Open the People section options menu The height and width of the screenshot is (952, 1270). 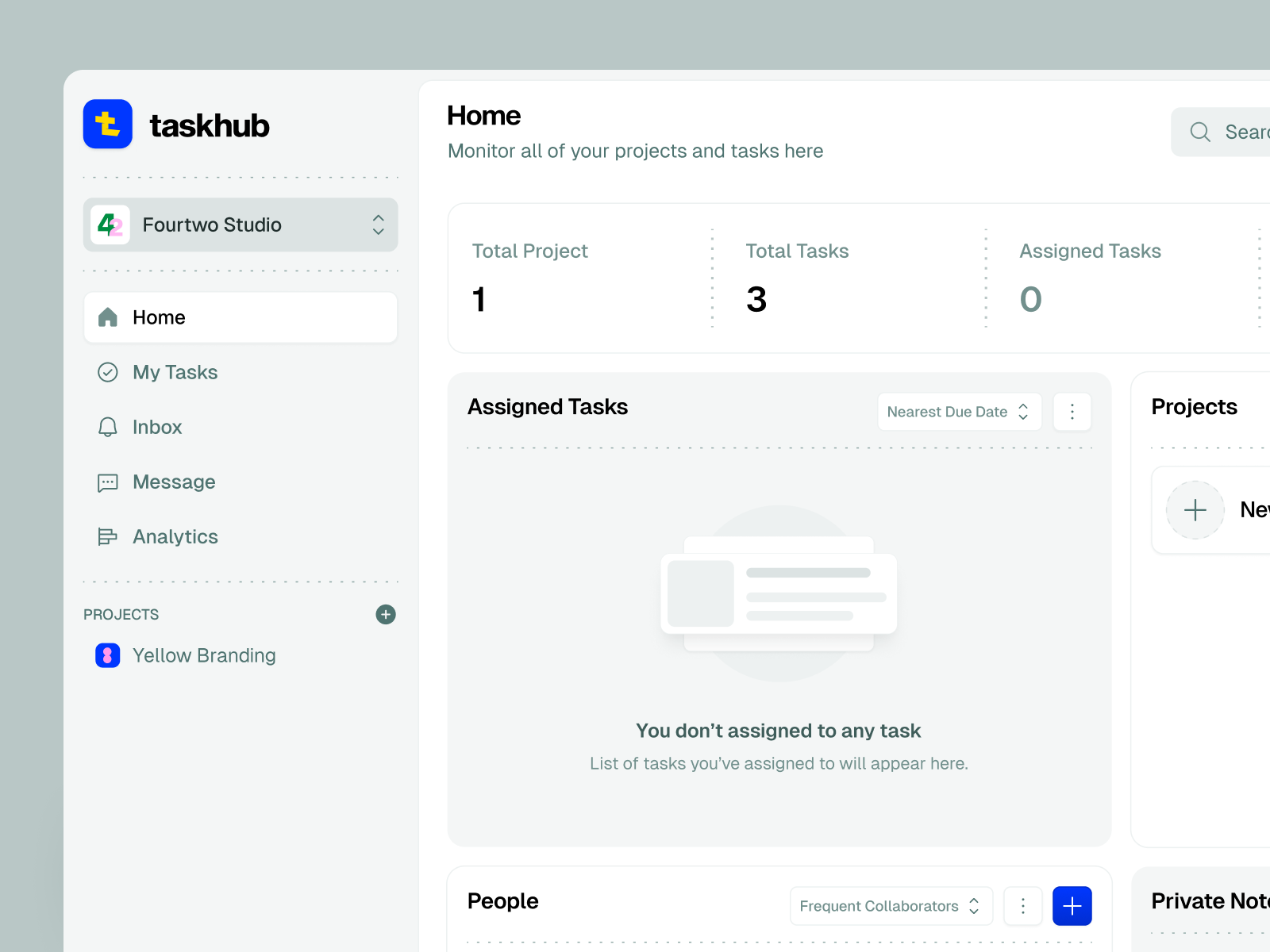coord(1023,906)
